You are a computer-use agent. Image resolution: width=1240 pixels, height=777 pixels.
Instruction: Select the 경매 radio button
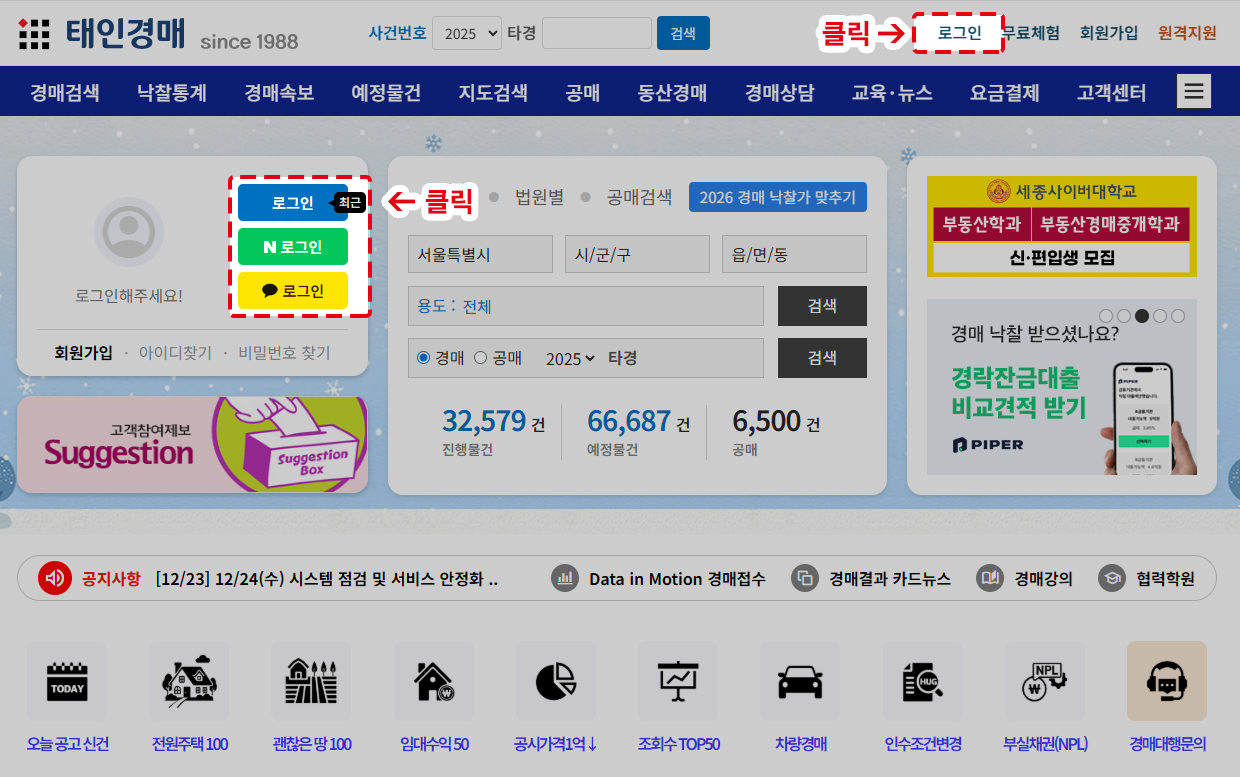tap(423, 358)
